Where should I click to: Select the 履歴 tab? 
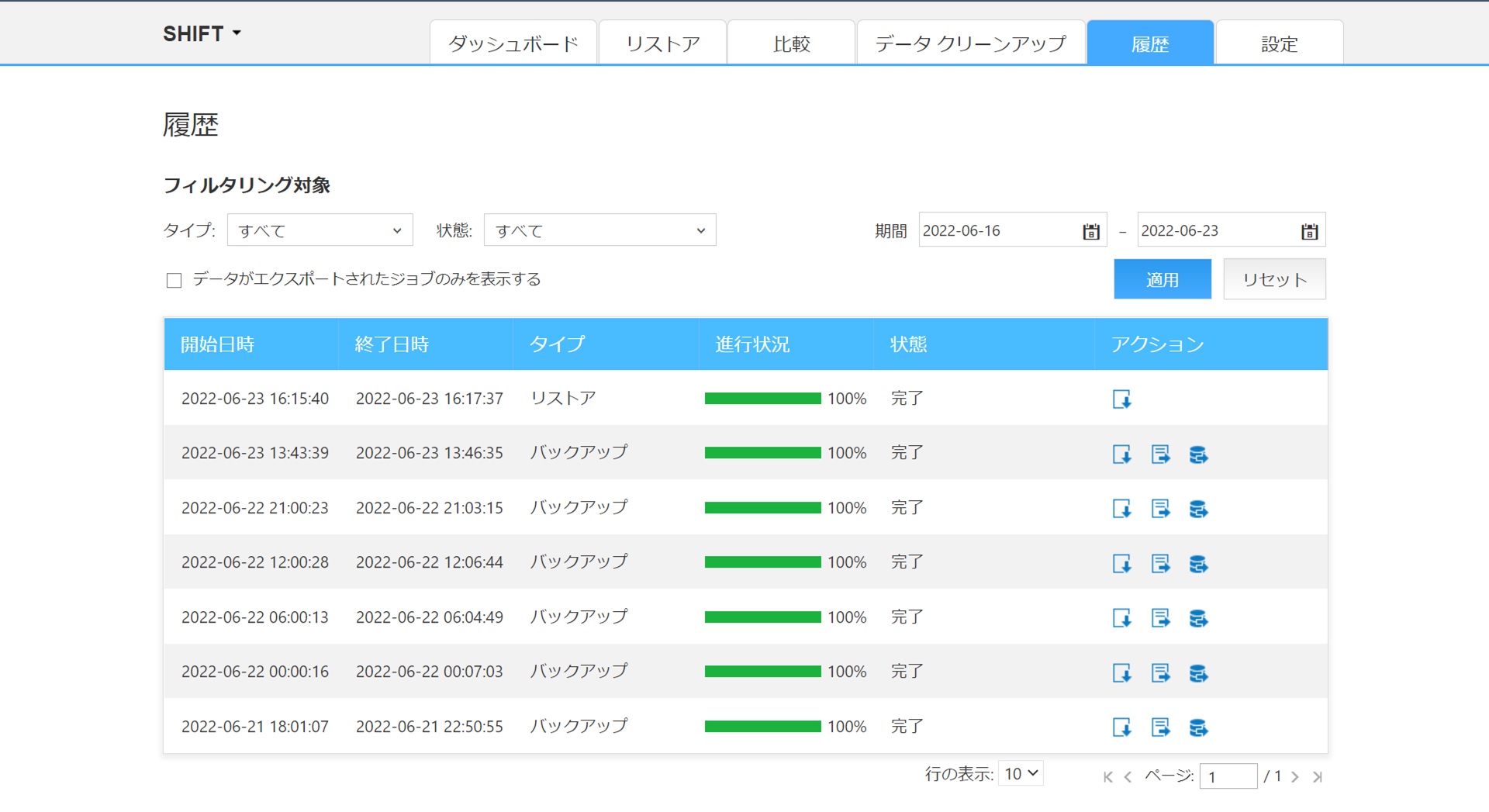(1150, 43)
